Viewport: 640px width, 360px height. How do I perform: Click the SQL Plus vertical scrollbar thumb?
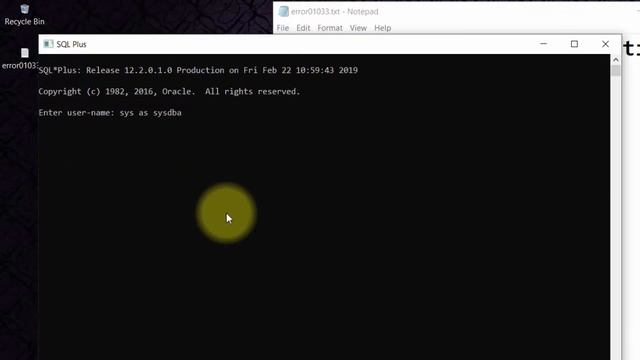pyautogui.click(x=616, y=70)
